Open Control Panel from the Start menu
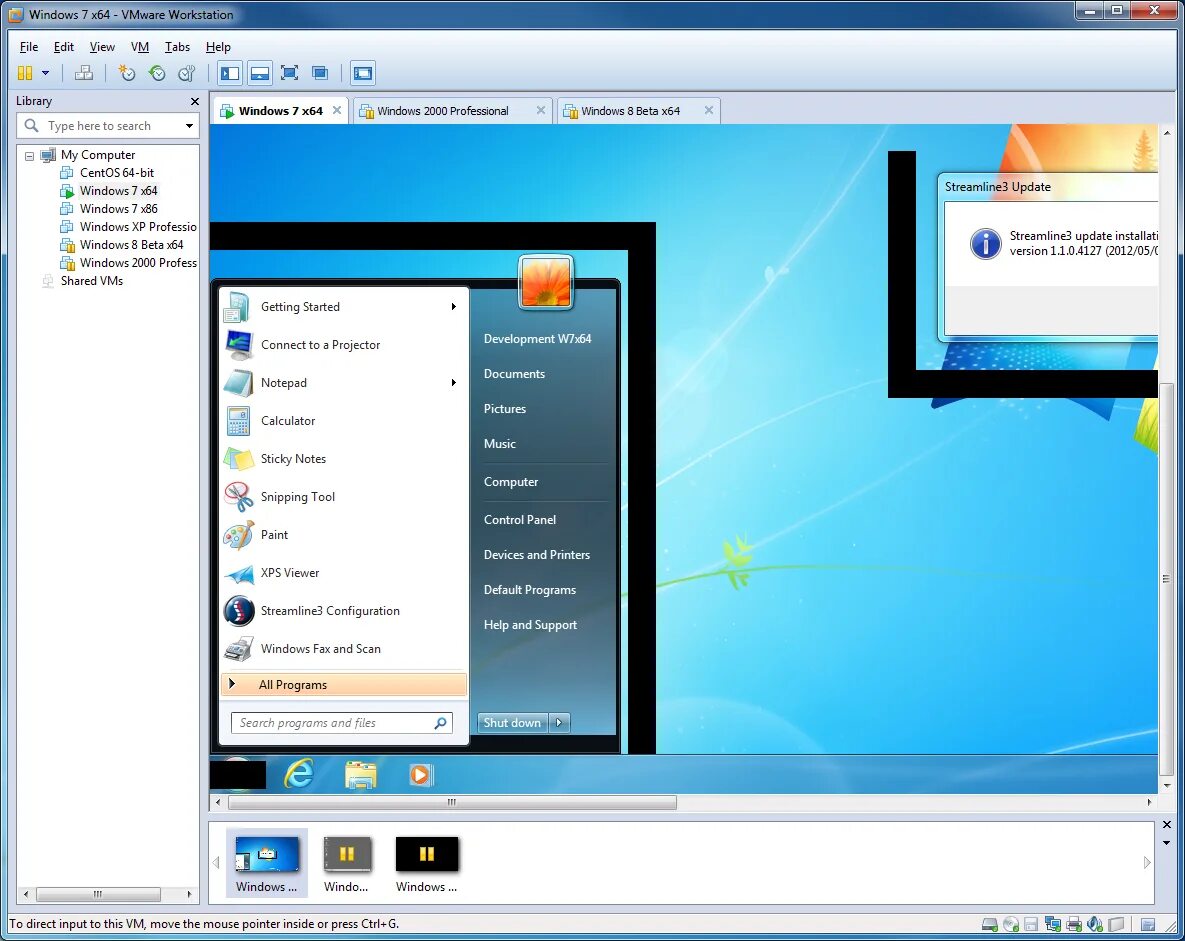This screenshot has height=941, width=1185. (x=520, y=519)
